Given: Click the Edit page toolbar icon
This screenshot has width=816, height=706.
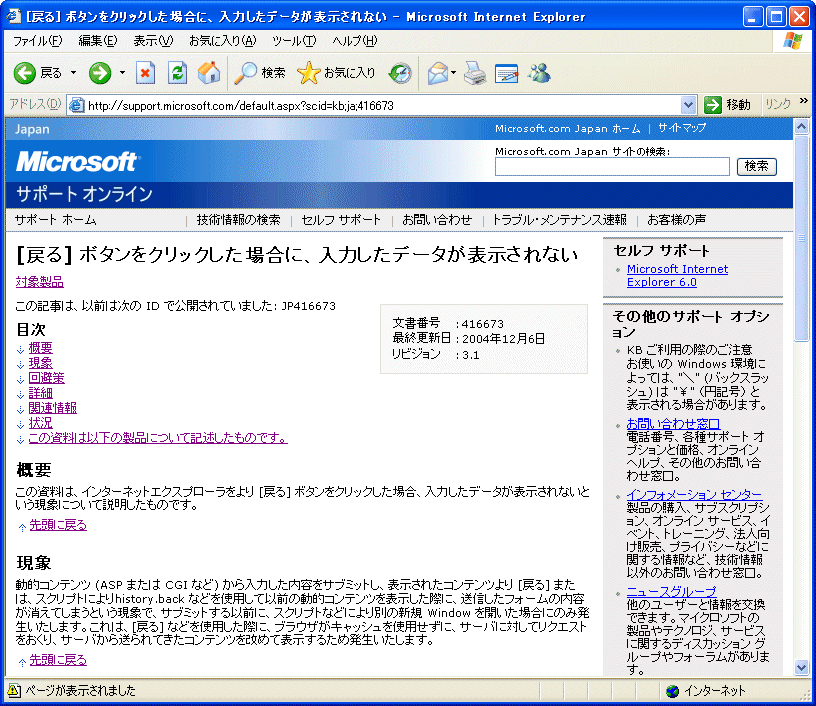Looking at the screenshot, I should click(506, 73).
